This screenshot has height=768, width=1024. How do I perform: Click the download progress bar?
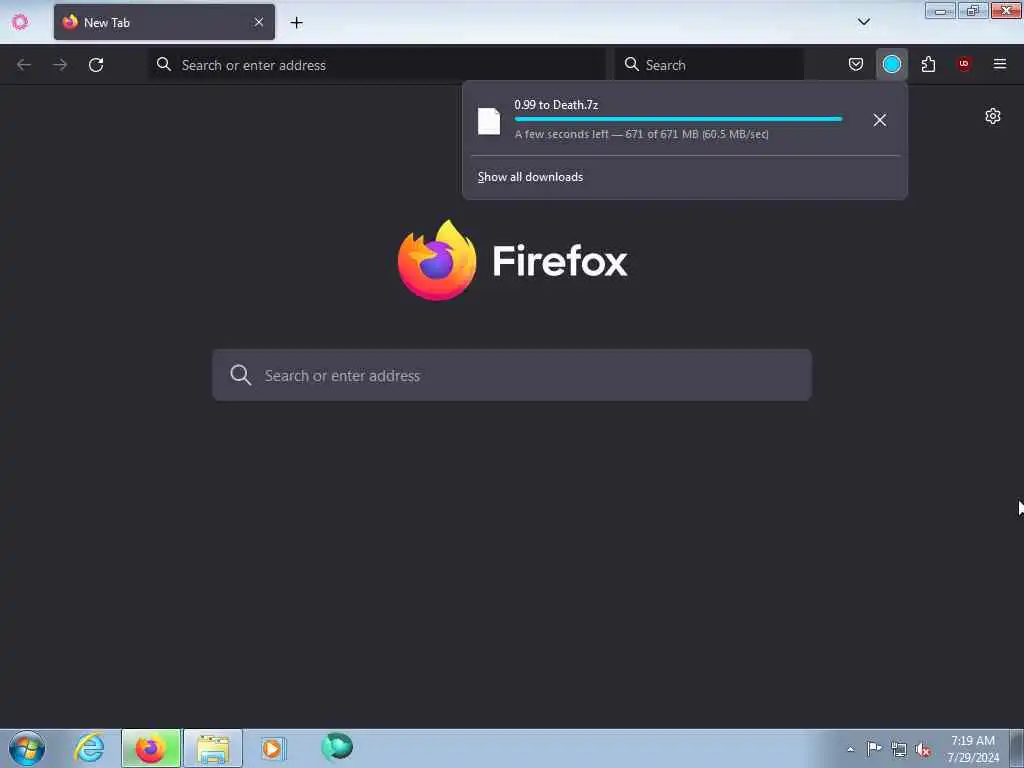tap(678, 119)
